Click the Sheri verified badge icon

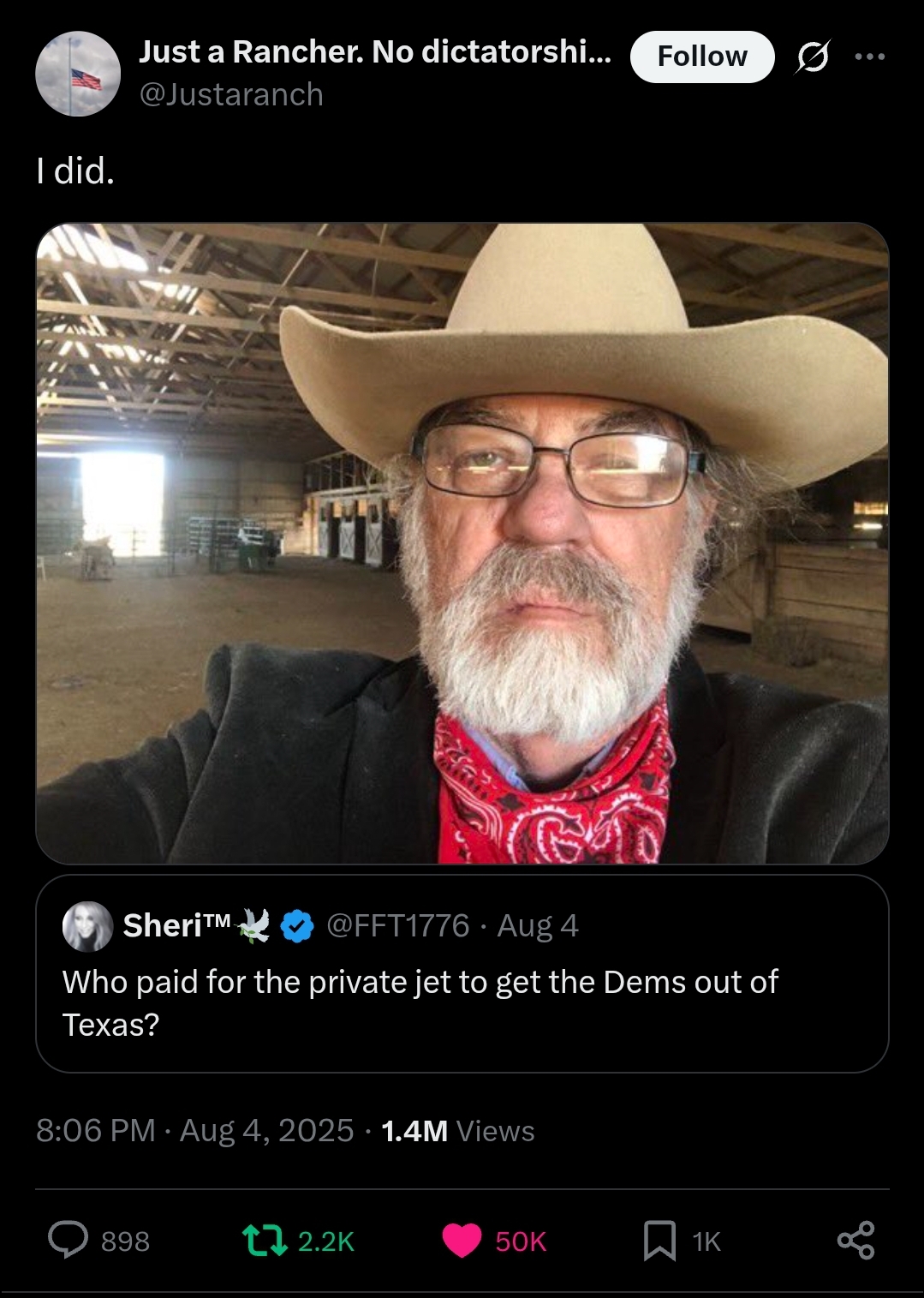coord(297,926)
